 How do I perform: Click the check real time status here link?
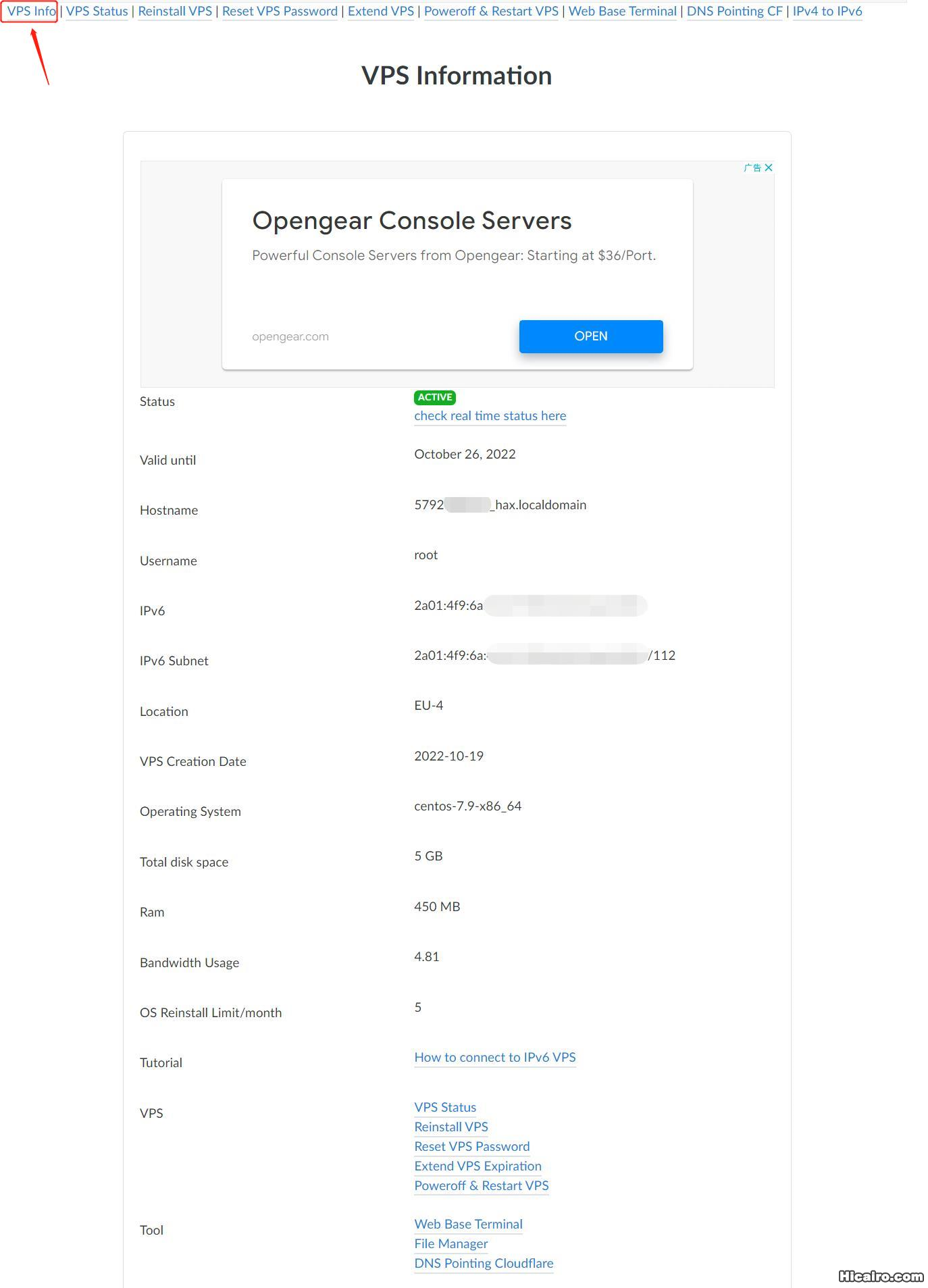pyautogui.click(x=490, y=416)
